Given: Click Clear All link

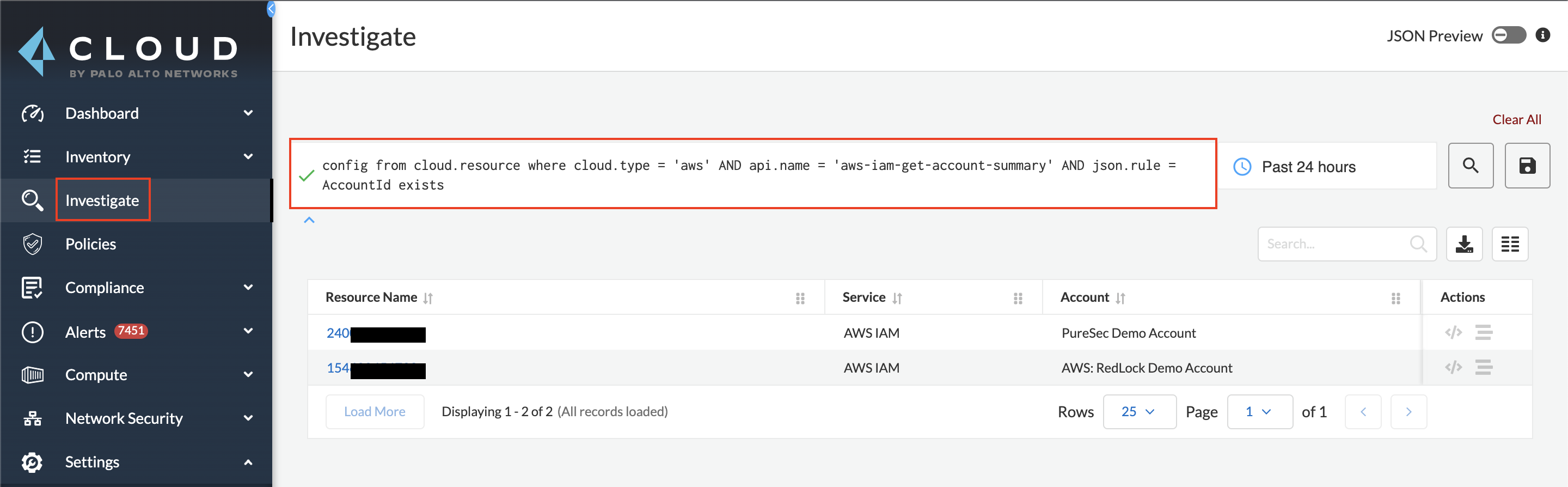Looking at the screenshot, I should coord(1516,120).
